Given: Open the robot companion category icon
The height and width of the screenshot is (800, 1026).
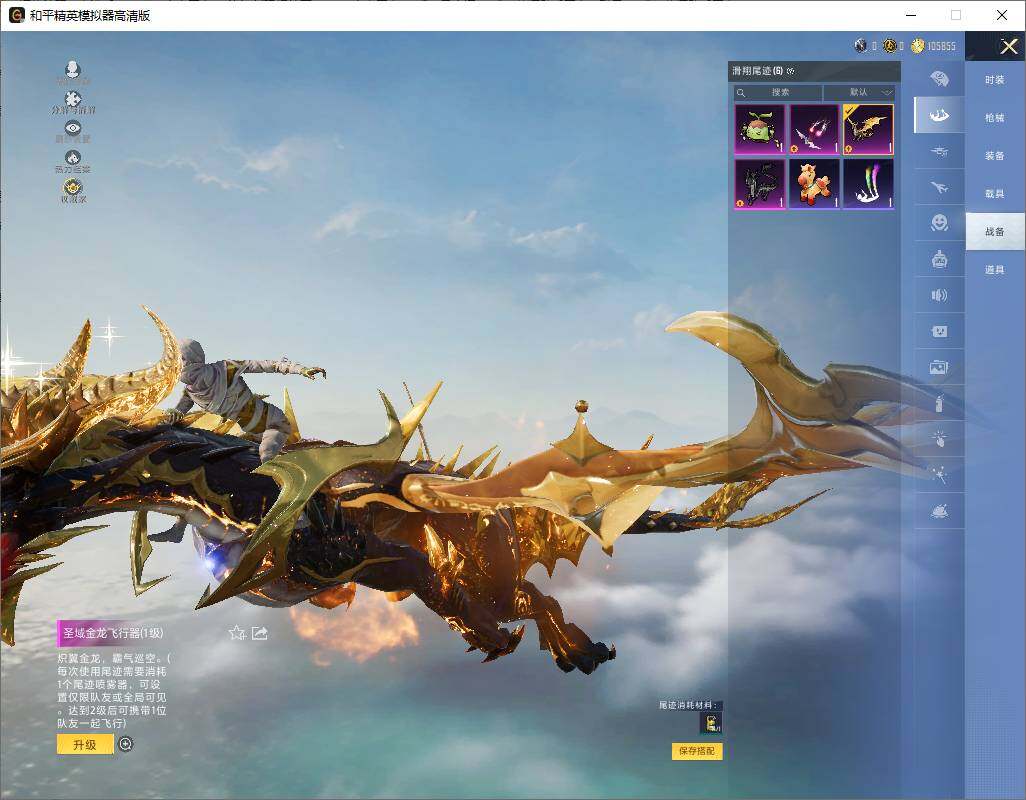Looking at the screenshot, I should [x=939, y=260].
